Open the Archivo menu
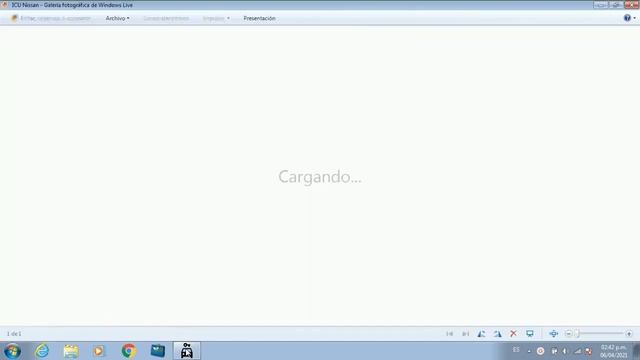 click(117, 18)
